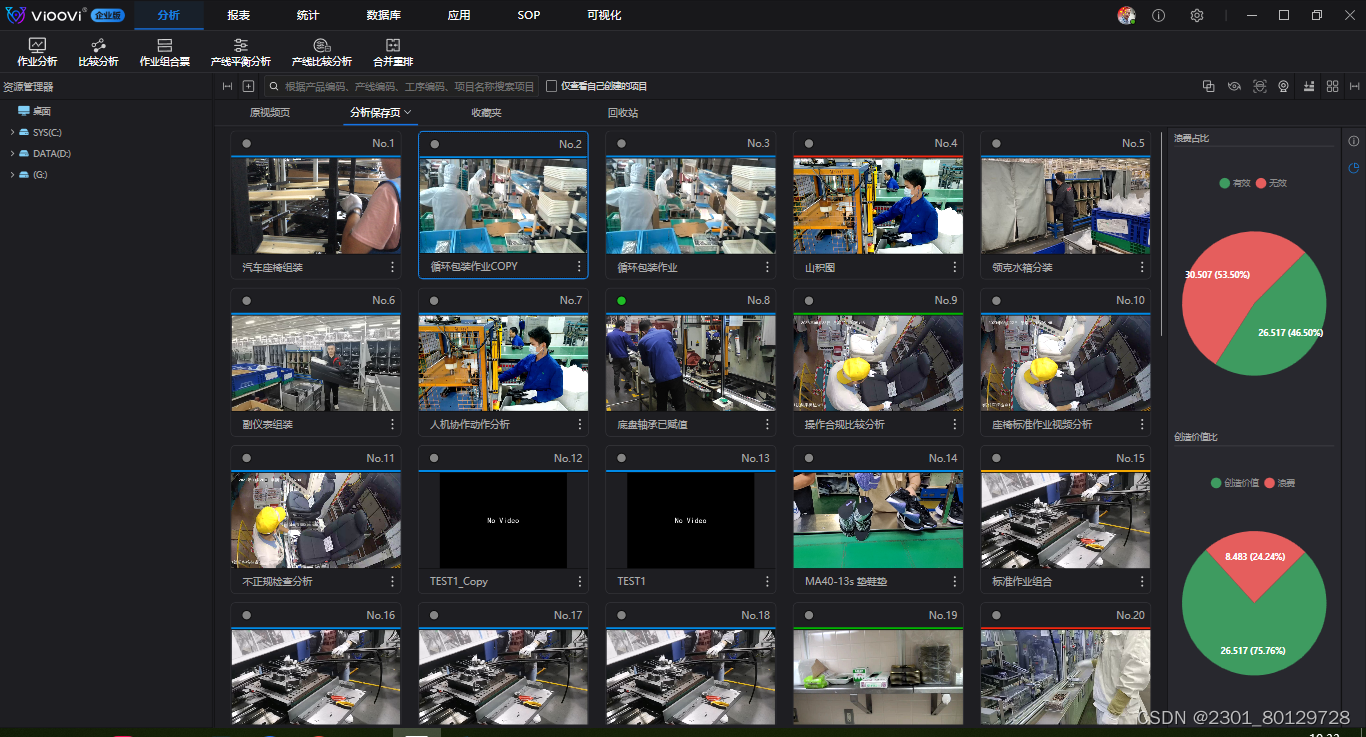The image size is (1366, 737).
Task: Switch to the 原视频页 tab
Action: [270, 113]
